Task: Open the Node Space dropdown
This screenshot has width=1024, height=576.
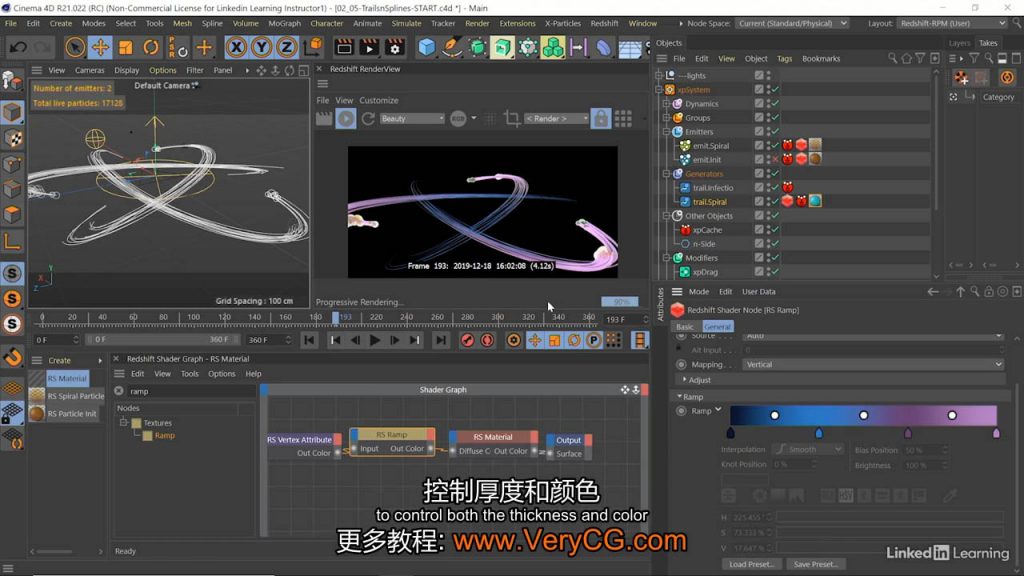Action: (x=792, y=23)
